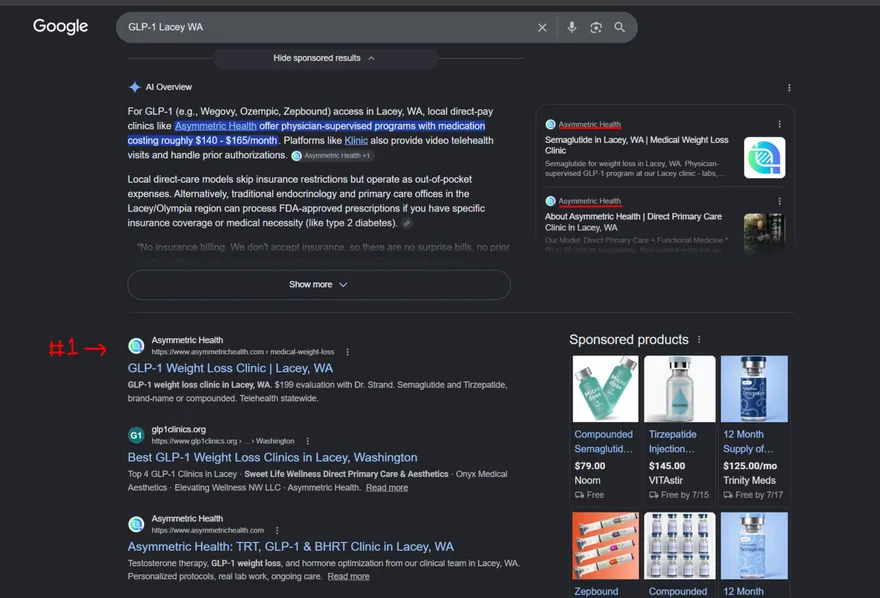Open three-dot menu beside Sponsored products
The width and height of the screenshot is (880, 598).
699,339
